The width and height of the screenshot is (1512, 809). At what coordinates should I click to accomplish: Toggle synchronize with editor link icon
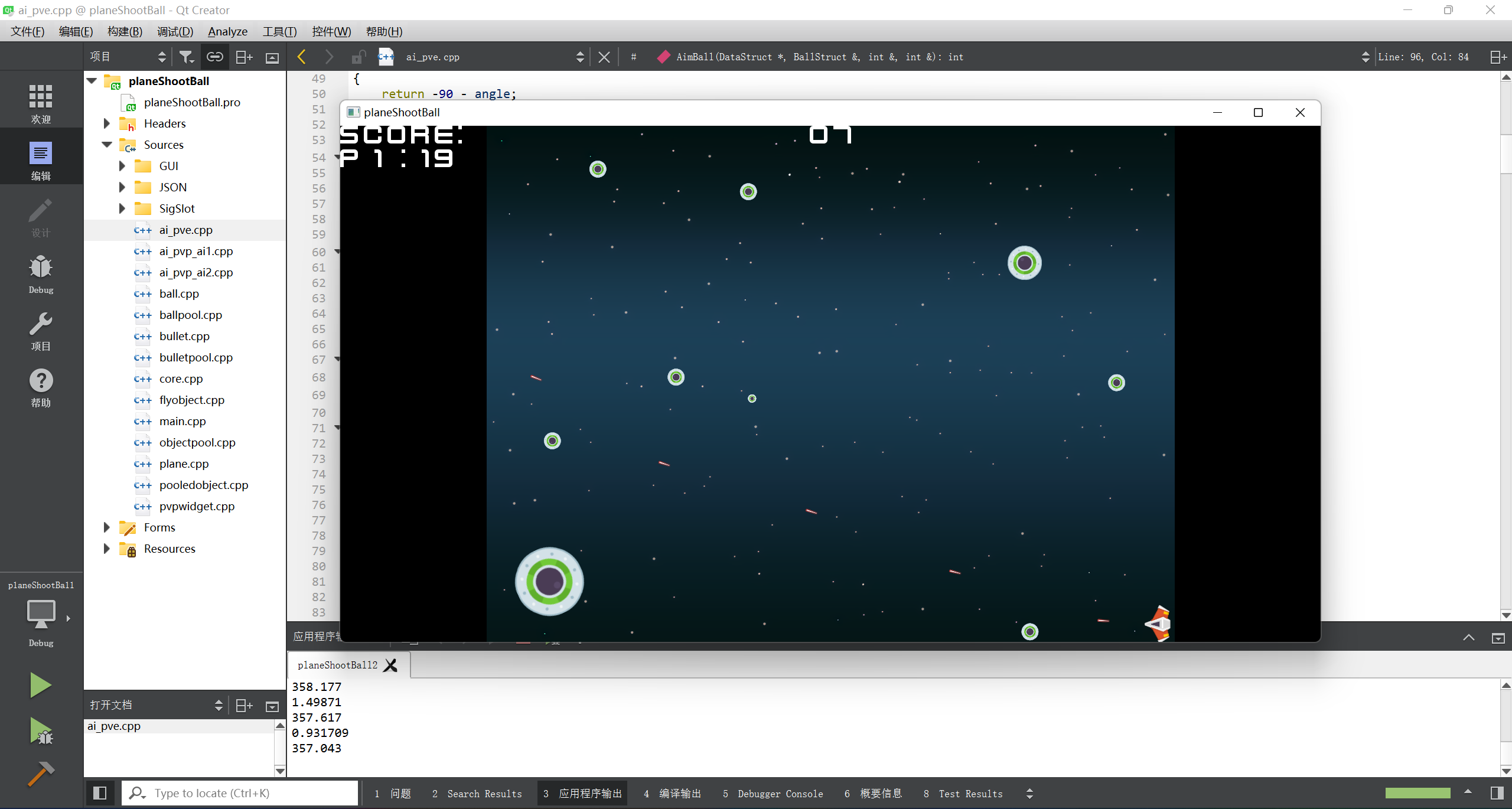click(214, 57)
